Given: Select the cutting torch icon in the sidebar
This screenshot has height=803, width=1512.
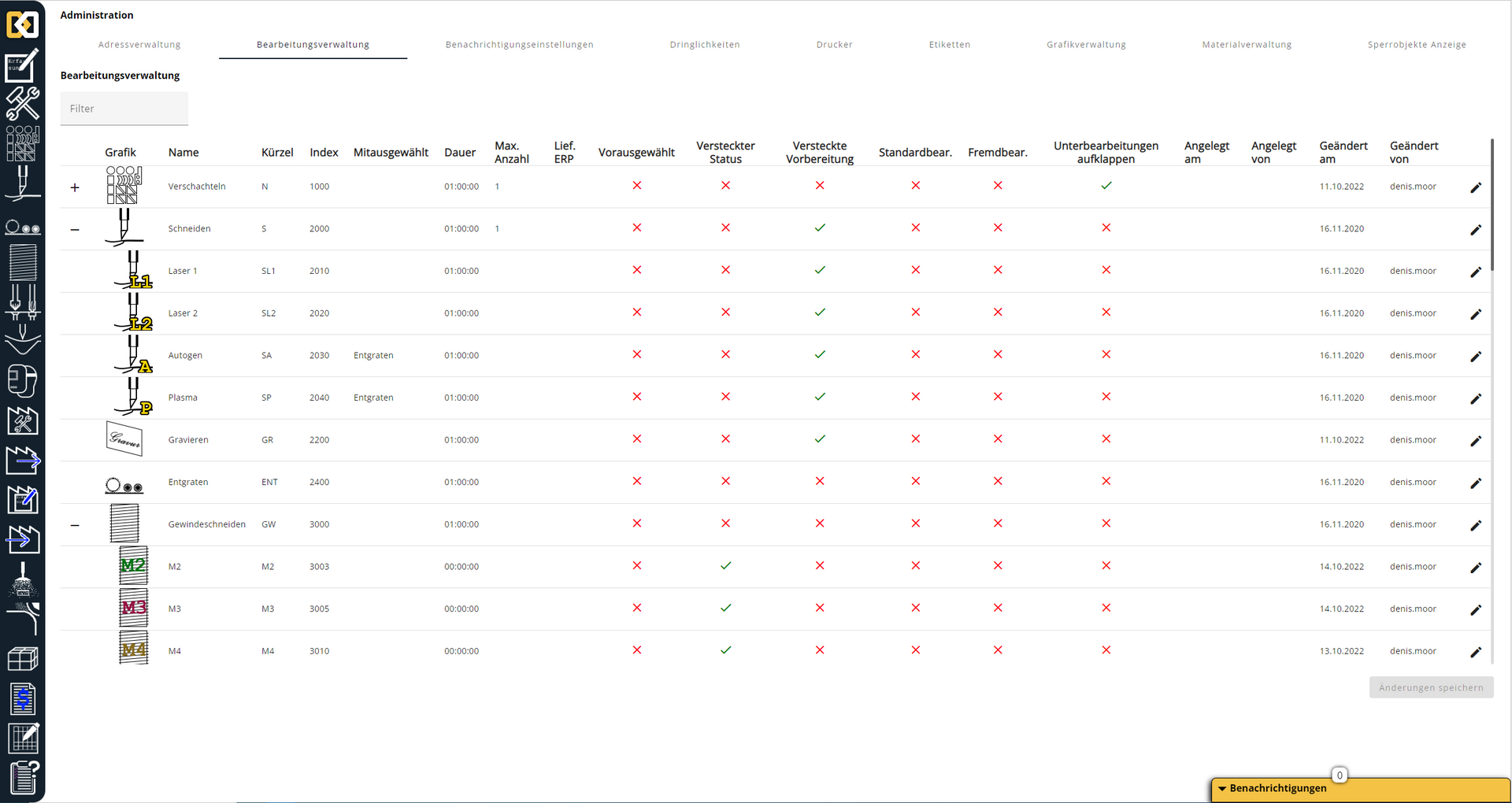Looking at the screenshot, I should 23,182.
